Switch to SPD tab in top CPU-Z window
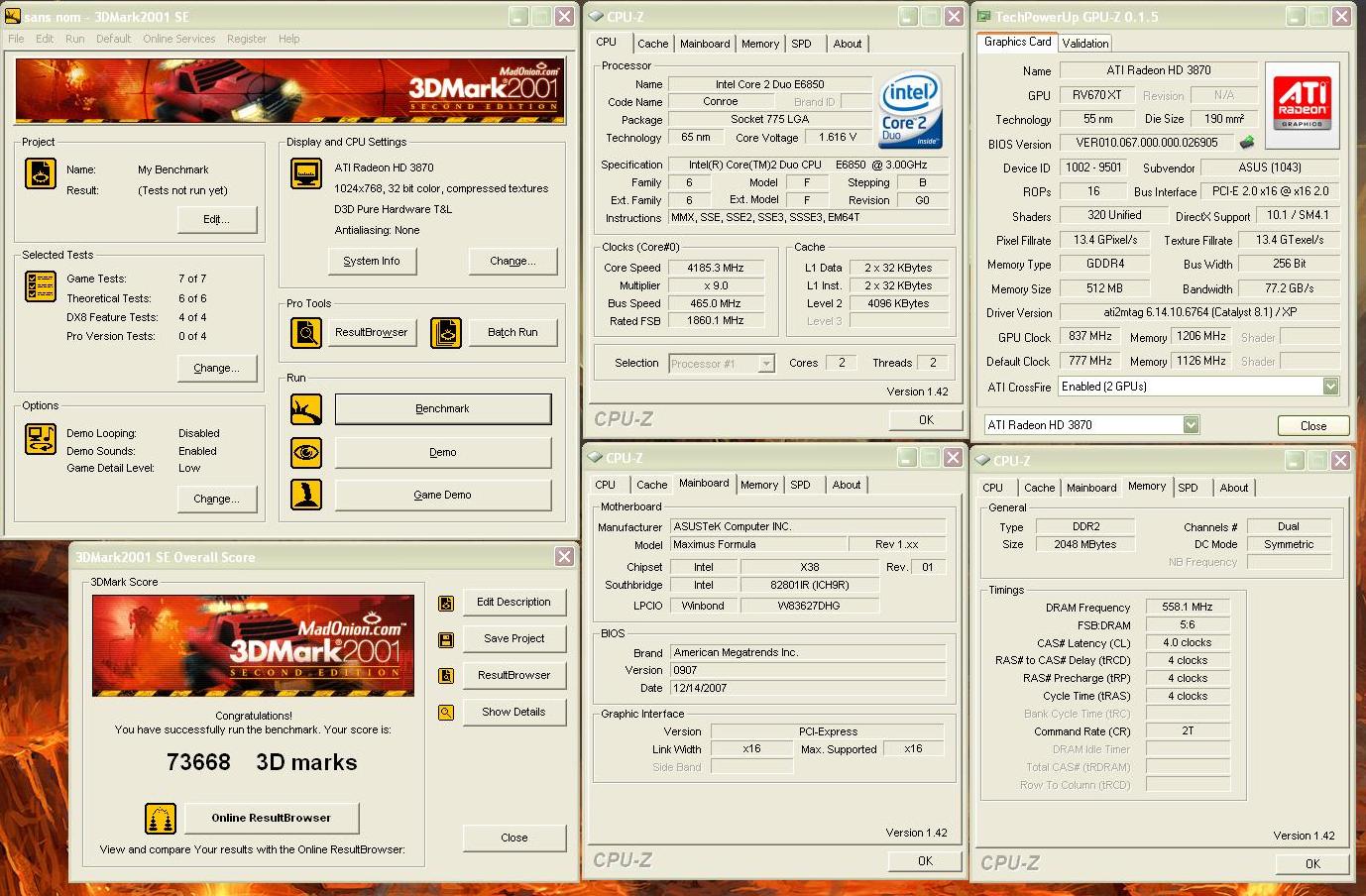Image resolution: width=1366 pixels, height=896 pixels. pos(801,44)
